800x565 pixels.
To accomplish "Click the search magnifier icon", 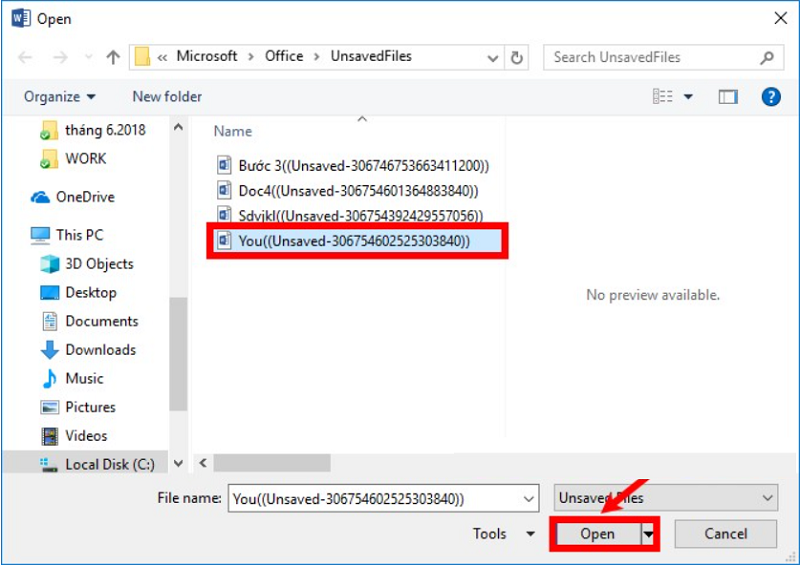I will pos(767,57).
